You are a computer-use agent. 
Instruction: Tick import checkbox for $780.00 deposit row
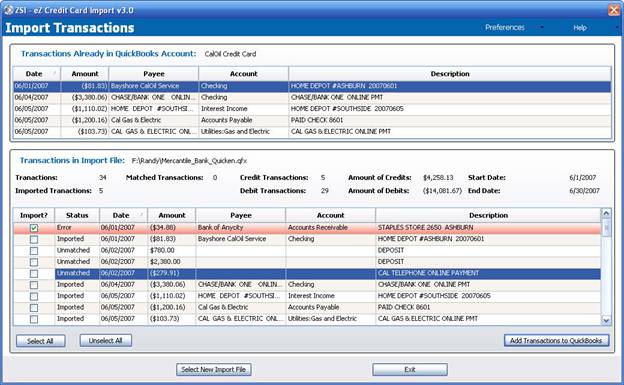point(34,251)
